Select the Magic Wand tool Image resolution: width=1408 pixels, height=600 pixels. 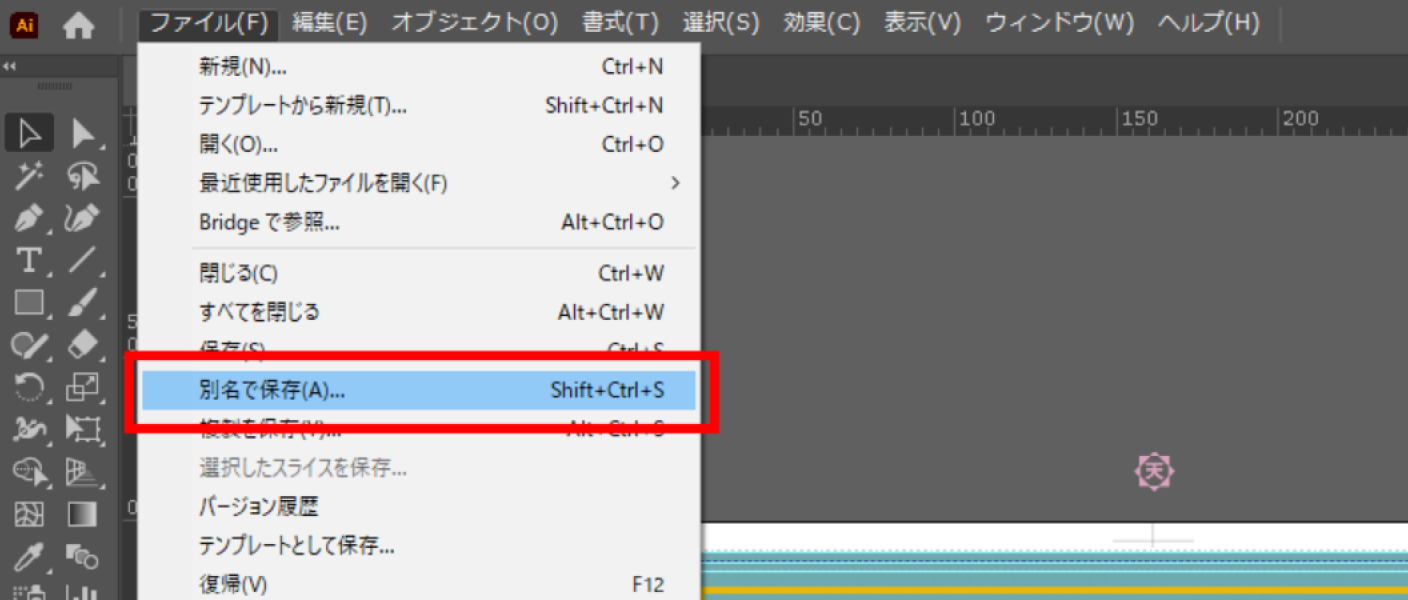(x=28, y=176)
